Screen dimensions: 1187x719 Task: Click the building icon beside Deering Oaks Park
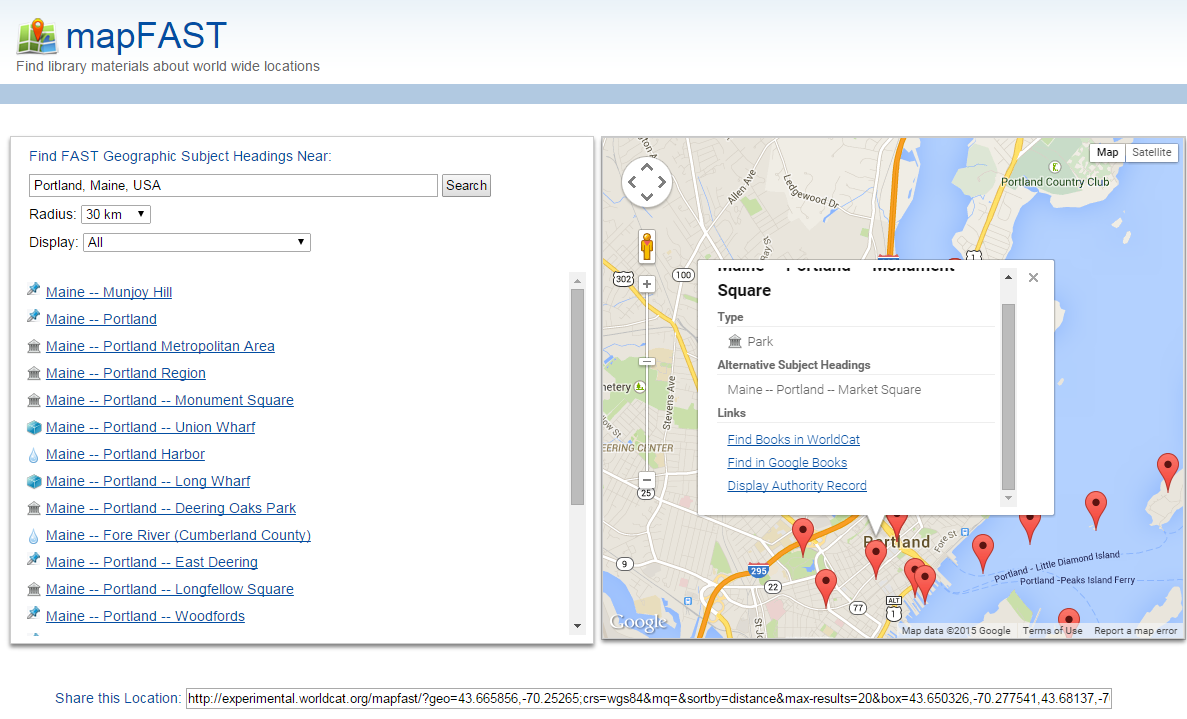[x=33, y=509]
